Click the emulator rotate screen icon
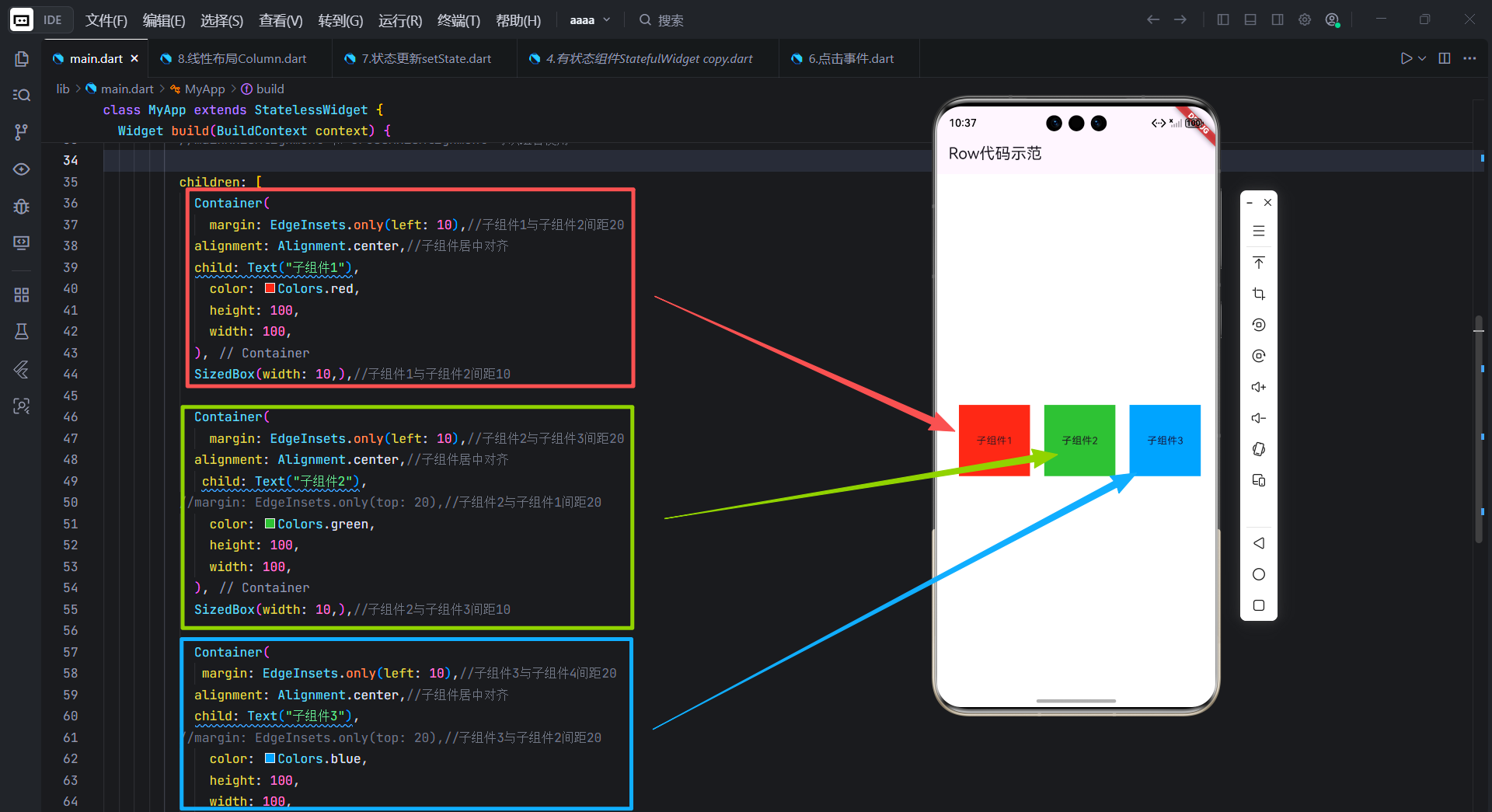Screen dimensions: 1492x812 (1259, 325)
